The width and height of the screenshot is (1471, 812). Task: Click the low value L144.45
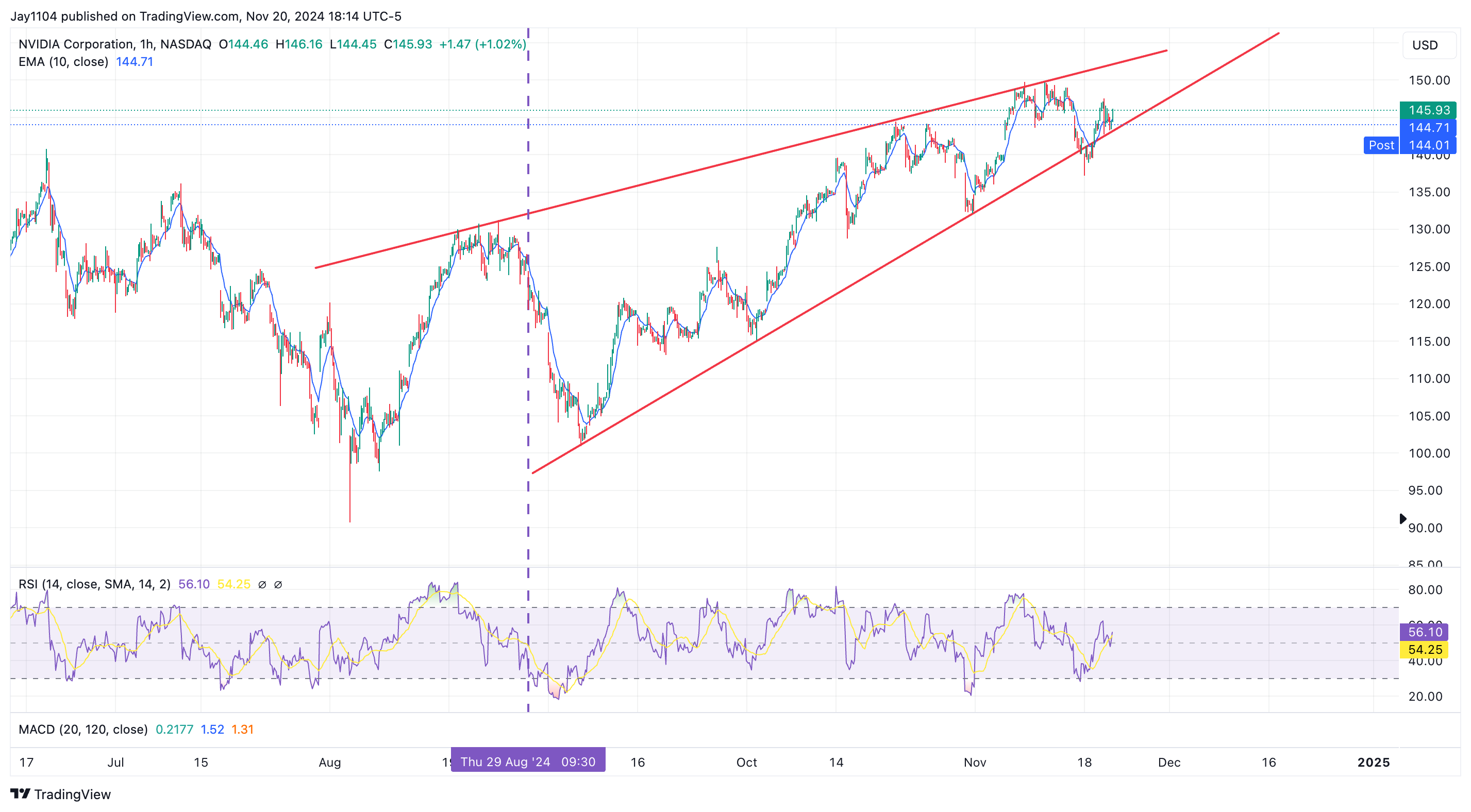point(353,44)
